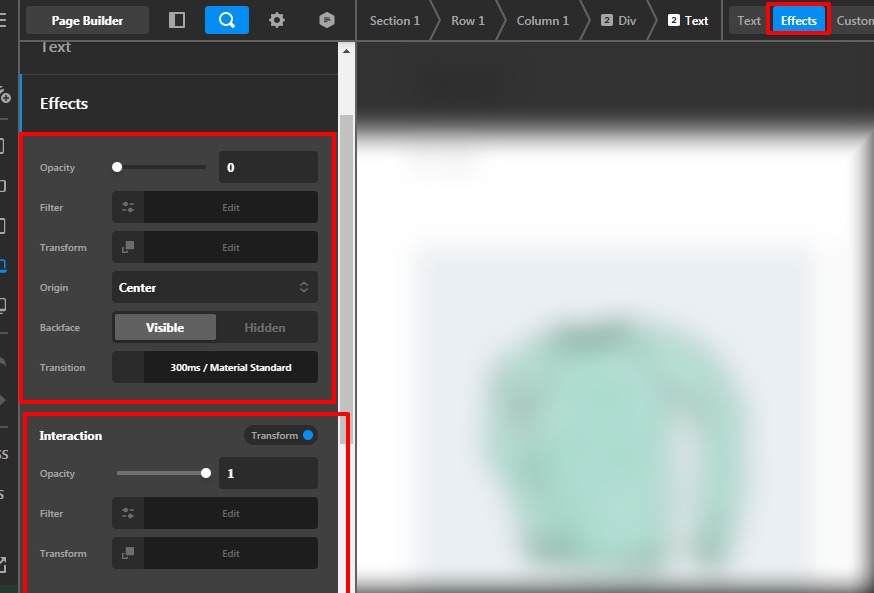Viewport: 874px width, 593px height.
Task: Switch to the Custom tab
Action: tap(854, 20)
